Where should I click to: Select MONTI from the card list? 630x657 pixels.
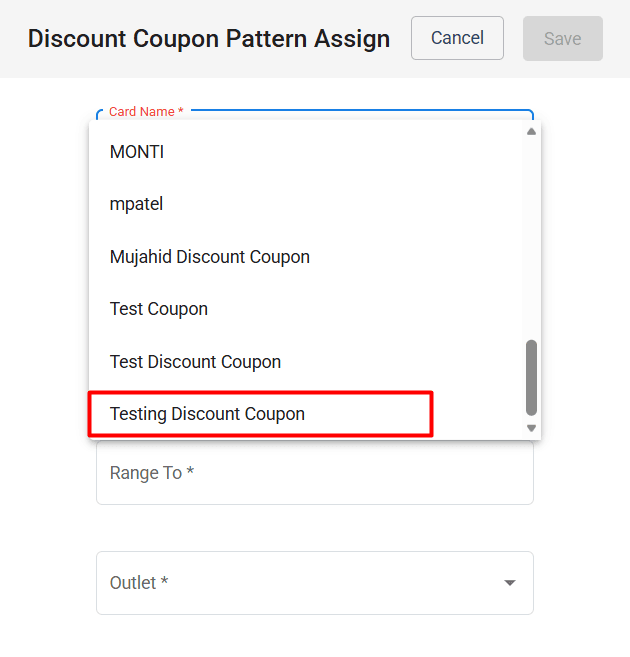137,152
